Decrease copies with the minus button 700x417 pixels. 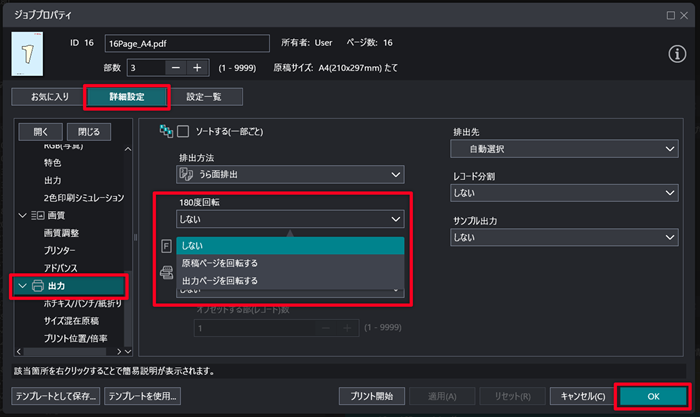[x=175, y=67]
